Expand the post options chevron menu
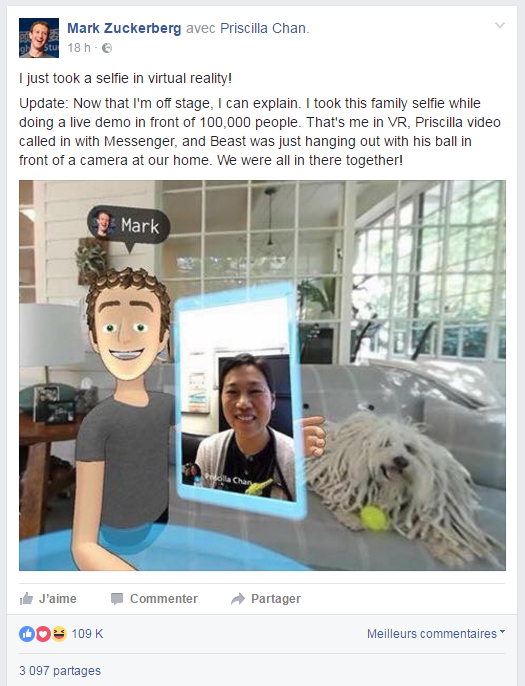This screenshot has height=686, width=525. 500,25
